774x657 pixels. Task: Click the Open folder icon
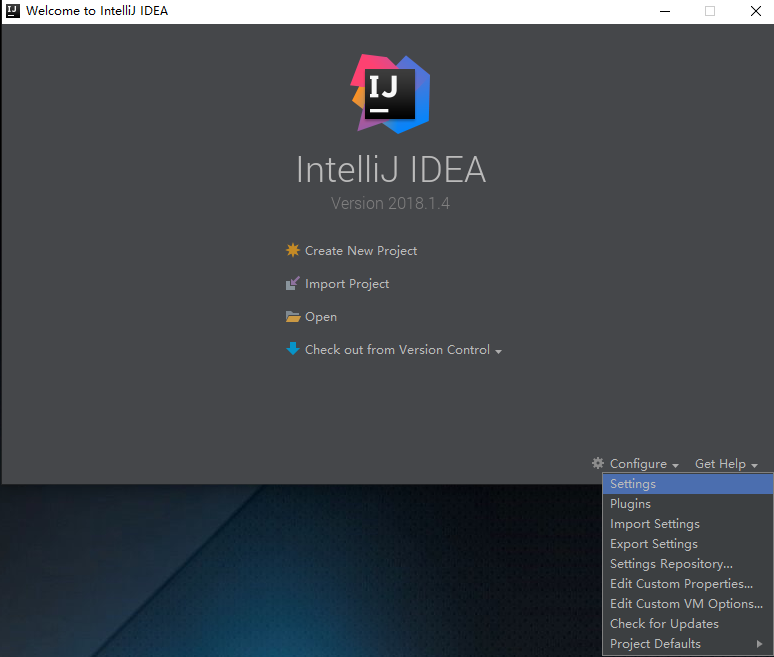coord(293,316)
